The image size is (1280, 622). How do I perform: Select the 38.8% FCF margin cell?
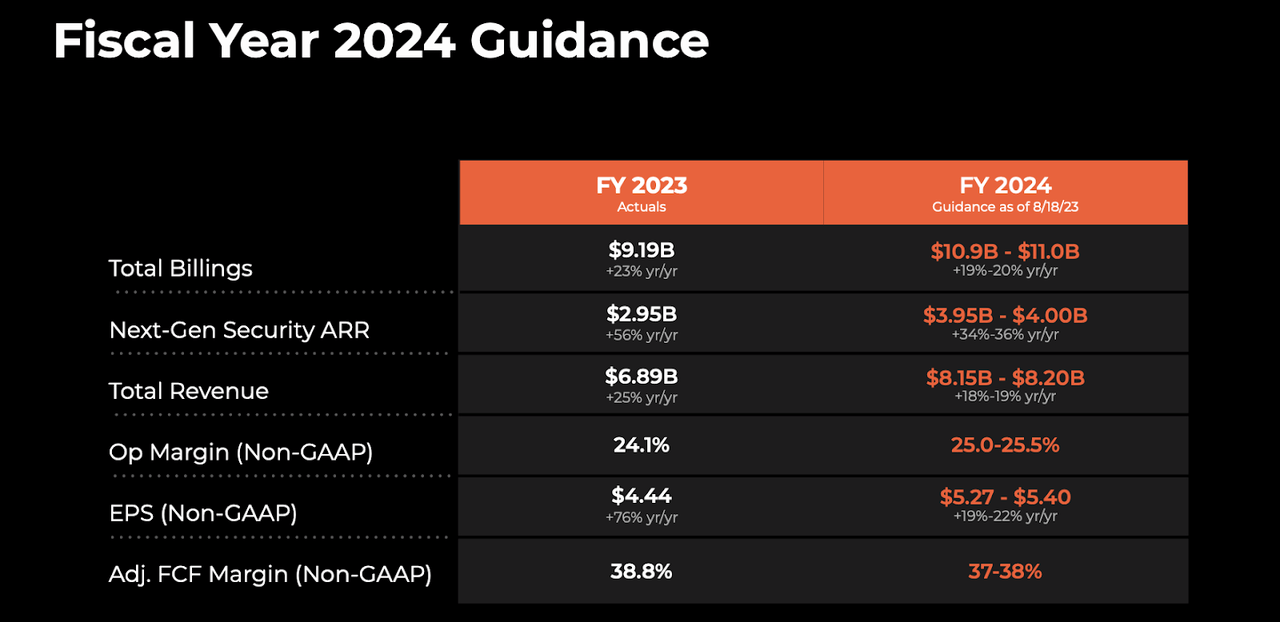click(641, 572)
